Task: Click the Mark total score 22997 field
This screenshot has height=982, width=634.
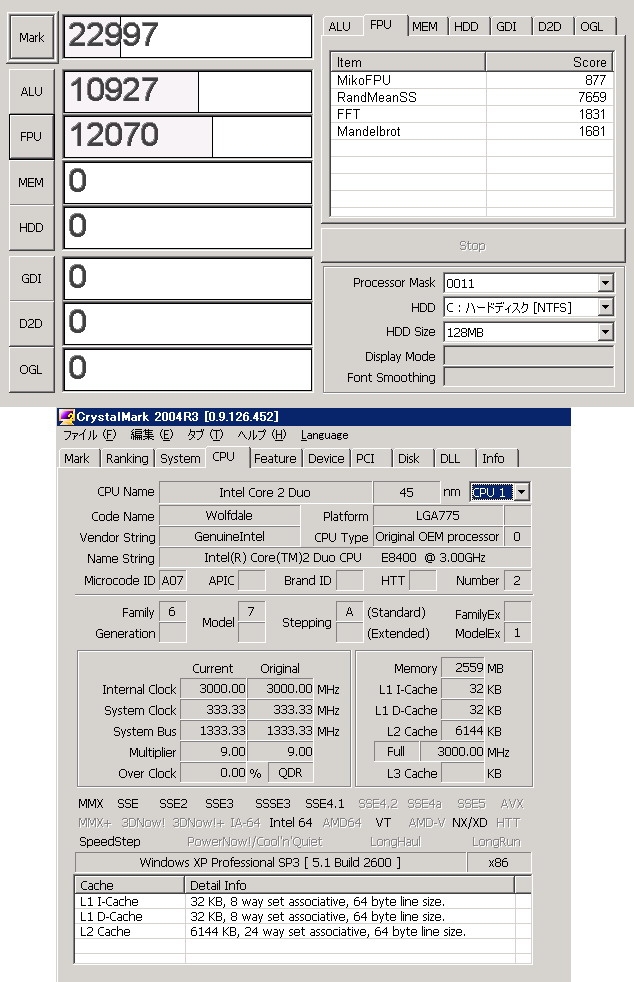Action: point(188,36)
